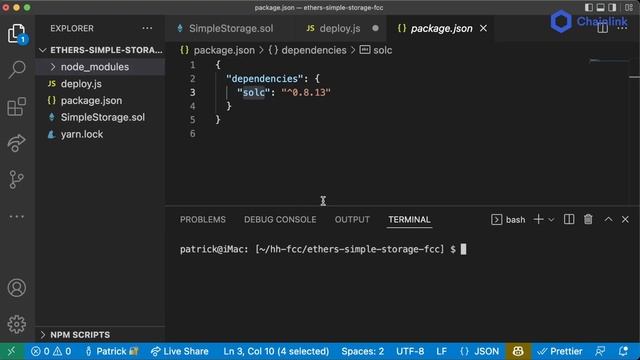The height and width of the screenshot is (360, 640).
Task: Open the deploy.js editor tab
Action: (340, 29)
